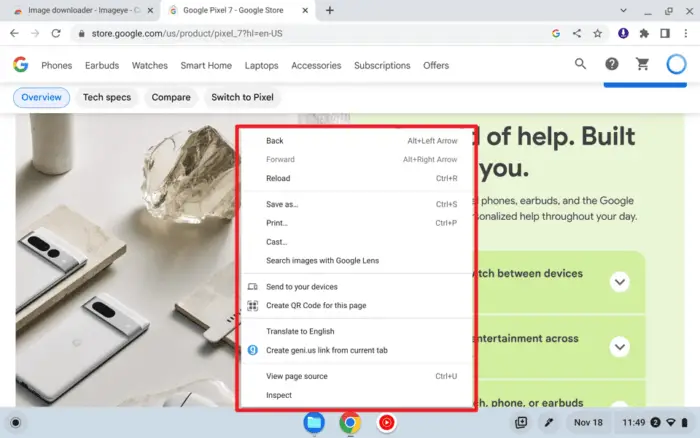
Task: Open Imageye downloader extension icon
Action: coord(623,33)
